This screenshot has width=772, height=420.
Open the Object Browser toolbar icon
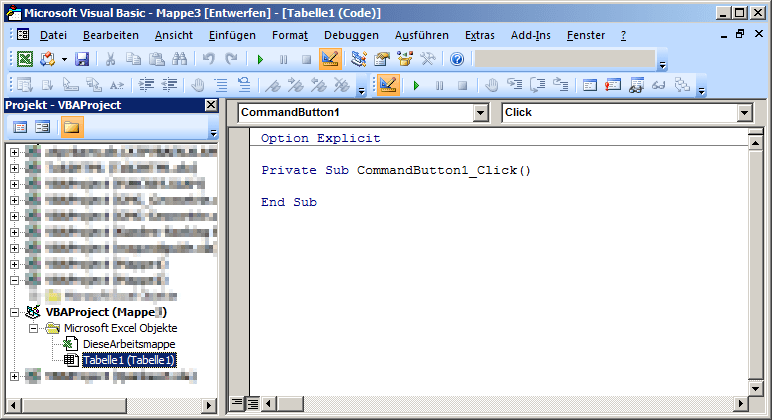pos(405,60)
